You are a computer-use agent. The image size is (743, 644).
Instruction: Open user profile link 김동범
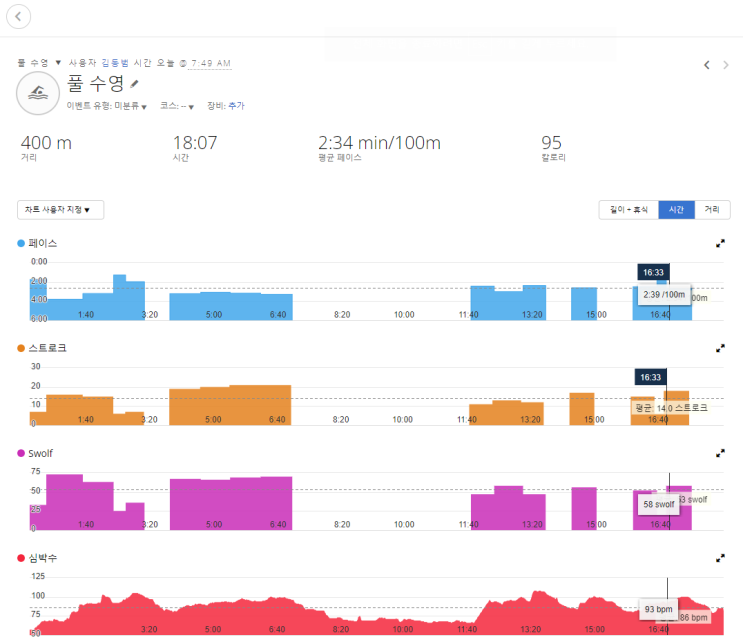115,63
